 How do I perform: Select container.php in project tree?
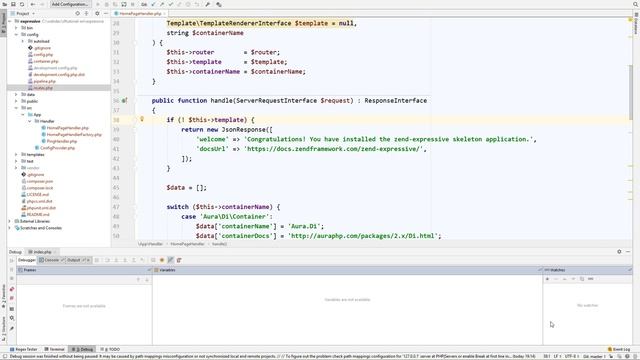click(45, 61)
